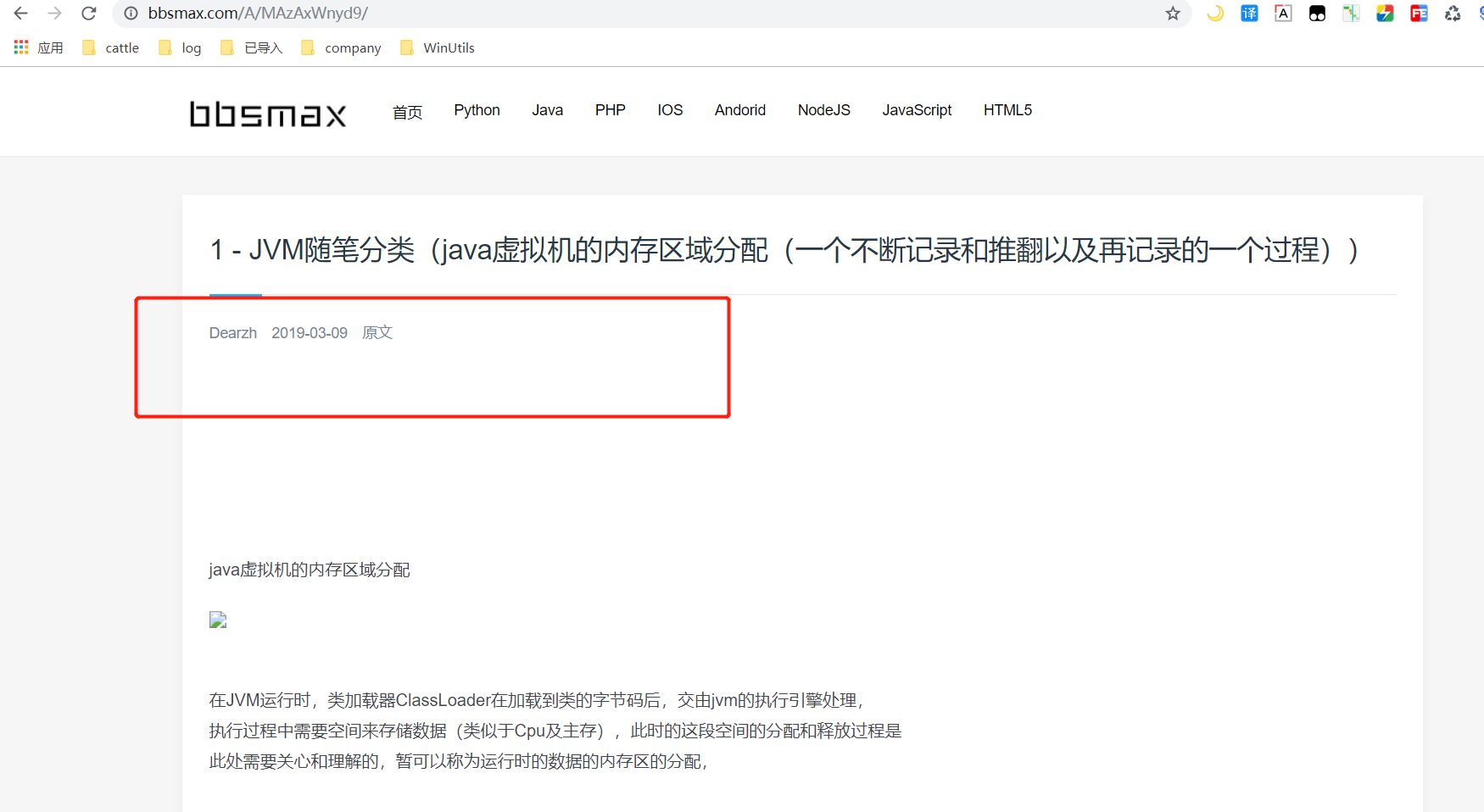Image resolution: width=1484 pixels, height=812 pixels.
Task: Click the black Tampermonkey extension icon
Action: [x=1317, y=14]
